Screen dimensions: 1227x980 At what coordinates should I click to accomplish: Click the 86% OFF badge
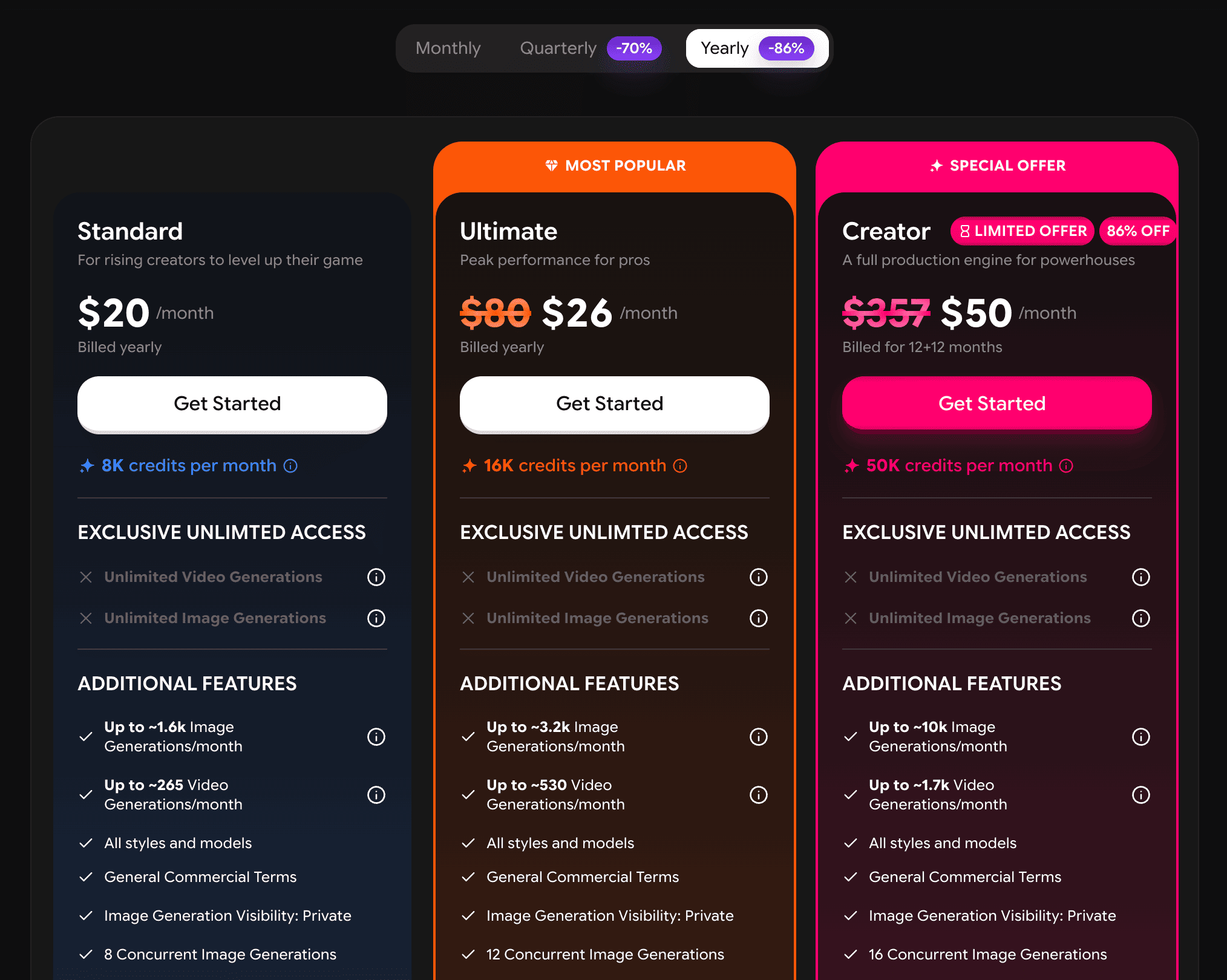click(1137, 231)
